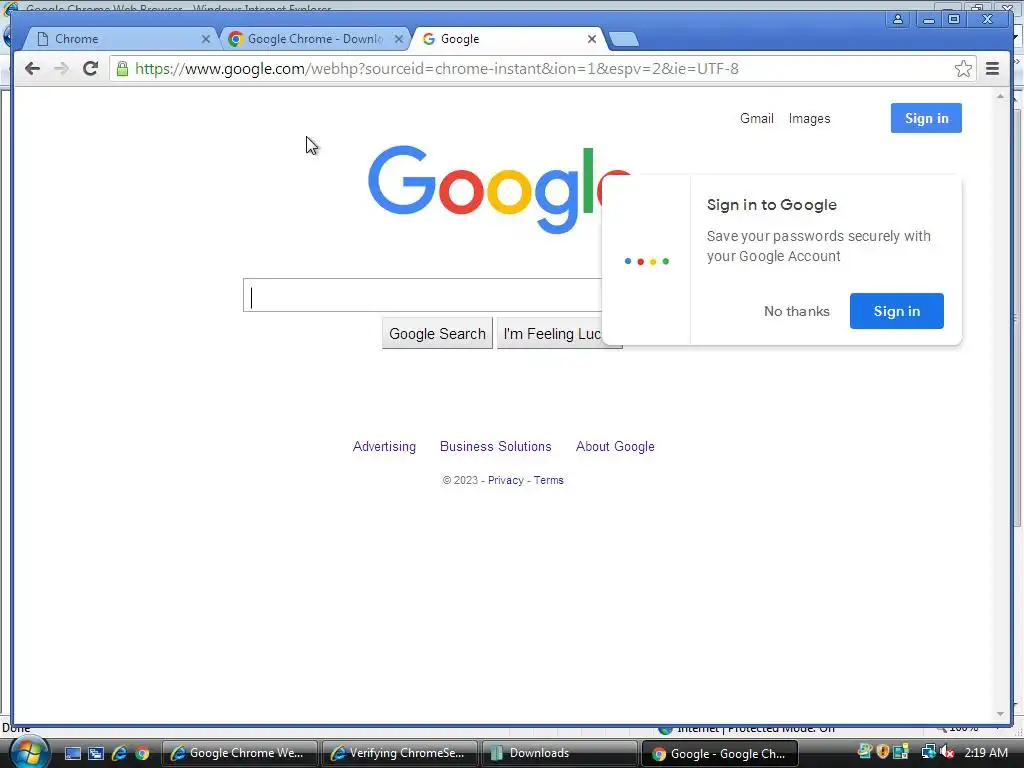Click the Switch between windows quick launch icon

(x=96, y=753)
